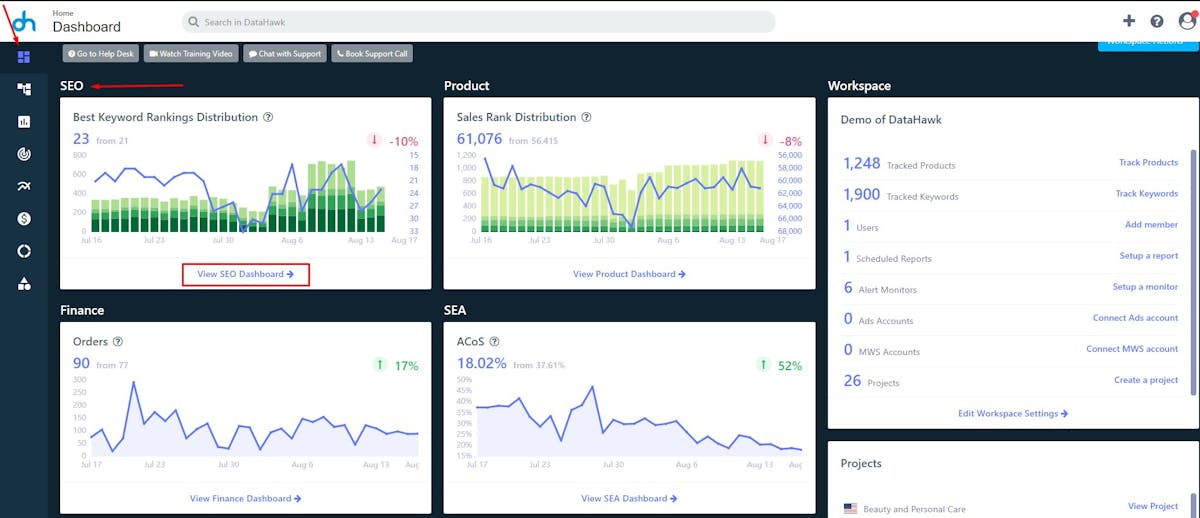Focus the Search in DataHawk field
1200x518 pixels.
(478, 21)
